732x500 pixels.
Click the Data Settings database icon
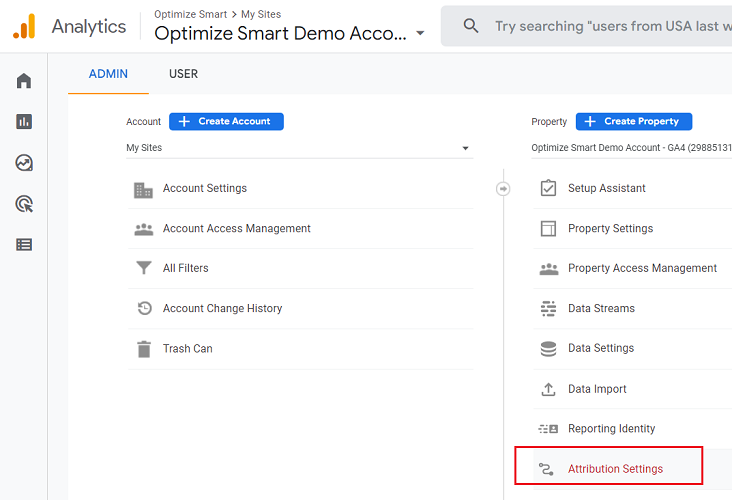point(548,349)
